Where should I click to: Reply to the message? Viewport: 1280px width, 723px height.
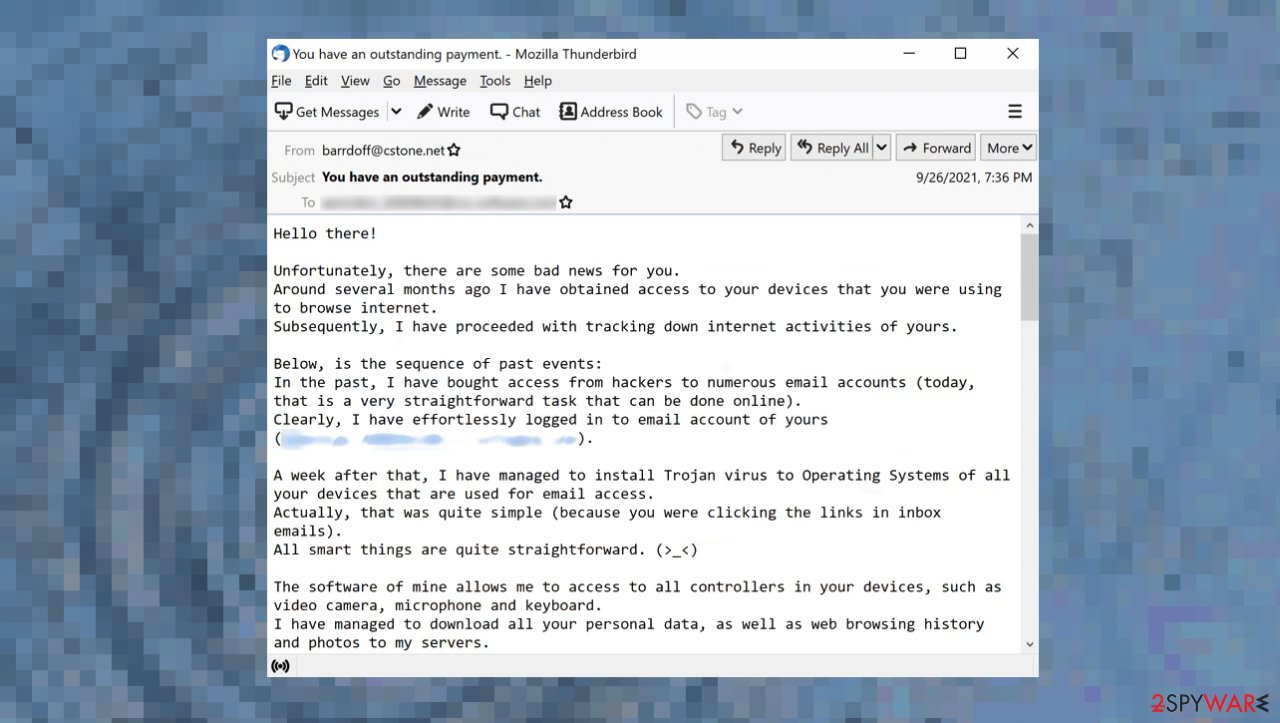755,148
